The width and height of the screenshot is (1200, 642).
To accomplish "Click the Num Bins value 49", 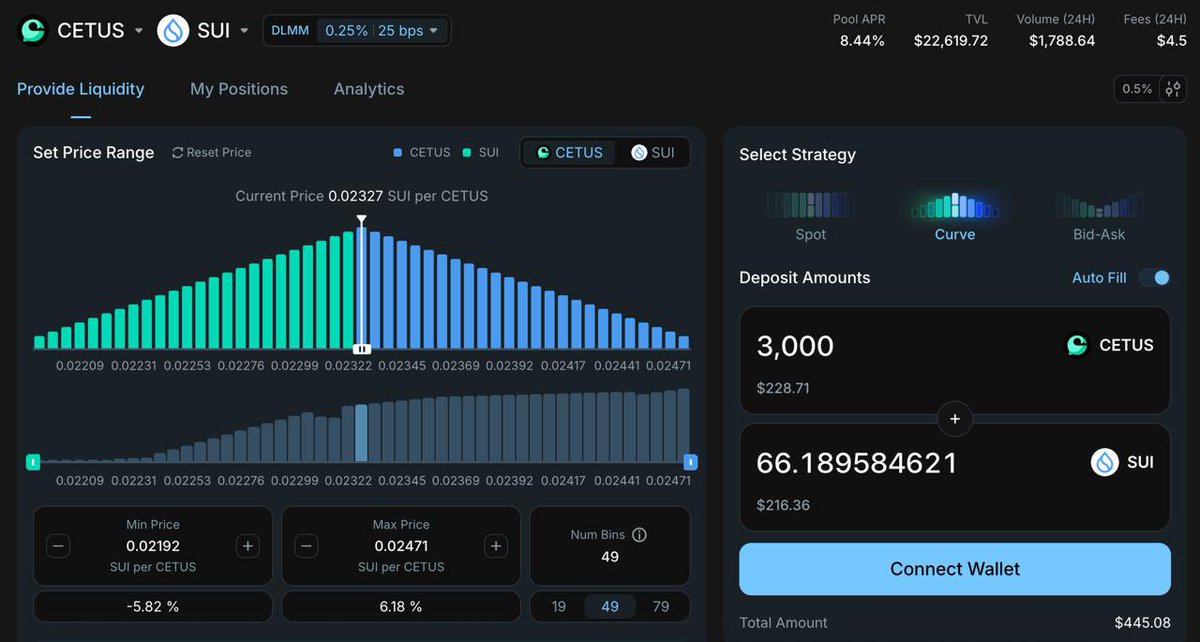I will [610, 557].
